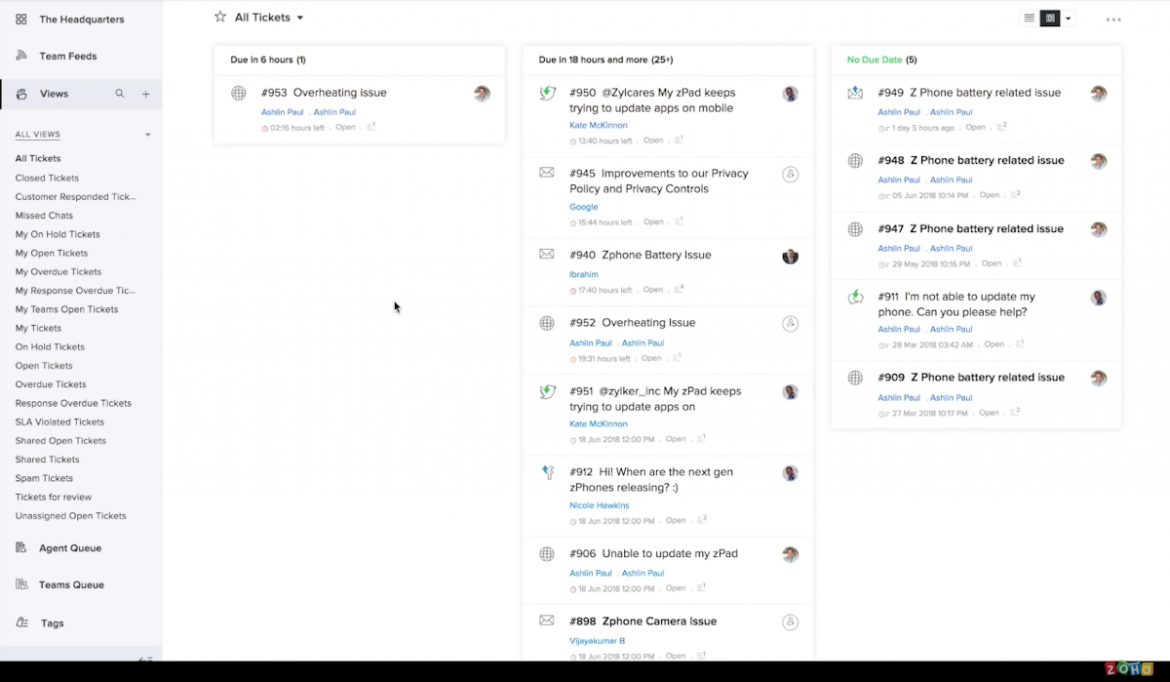The image size is (1170, 682).
Task: Open the Agent Queue section
Action: coord(70,548)
